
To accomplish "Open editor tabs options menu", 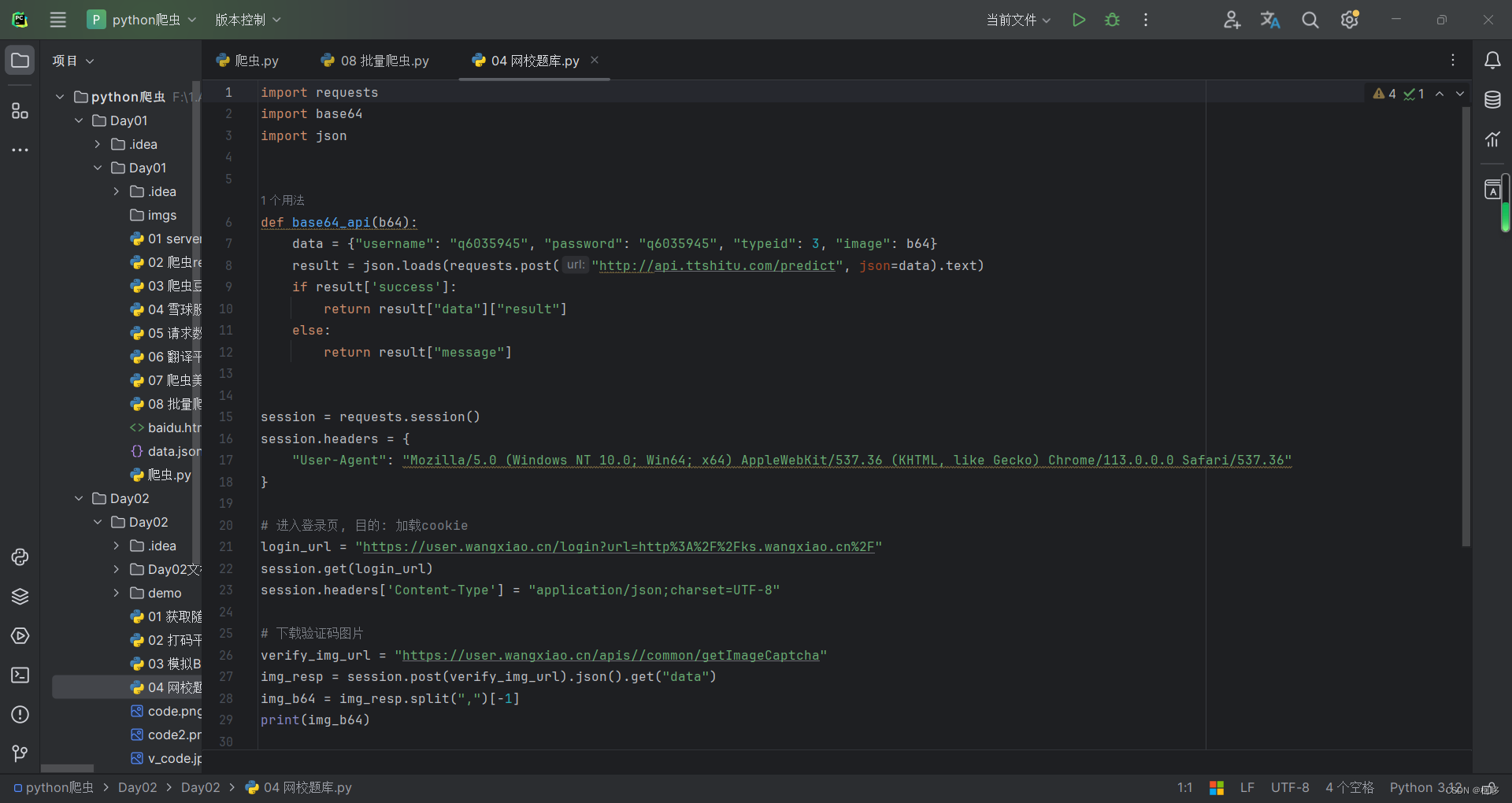I will point(1453,61).
